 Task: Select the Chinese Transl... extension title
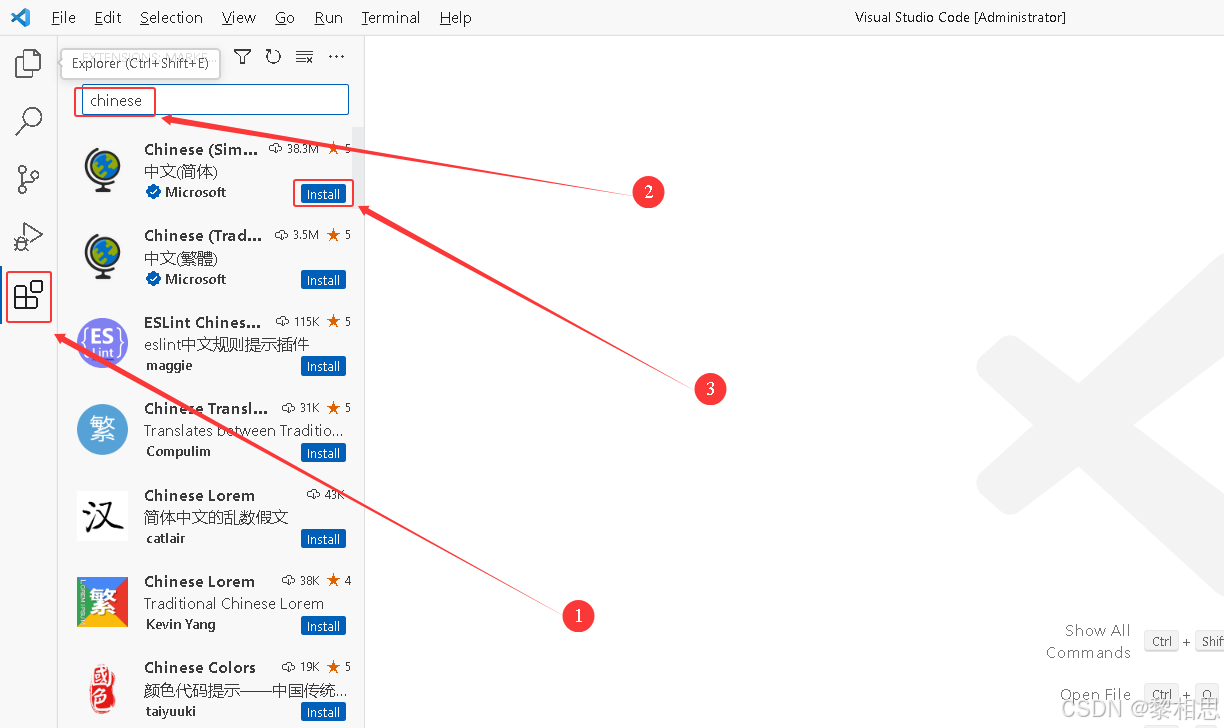click(x=206, y=408)
